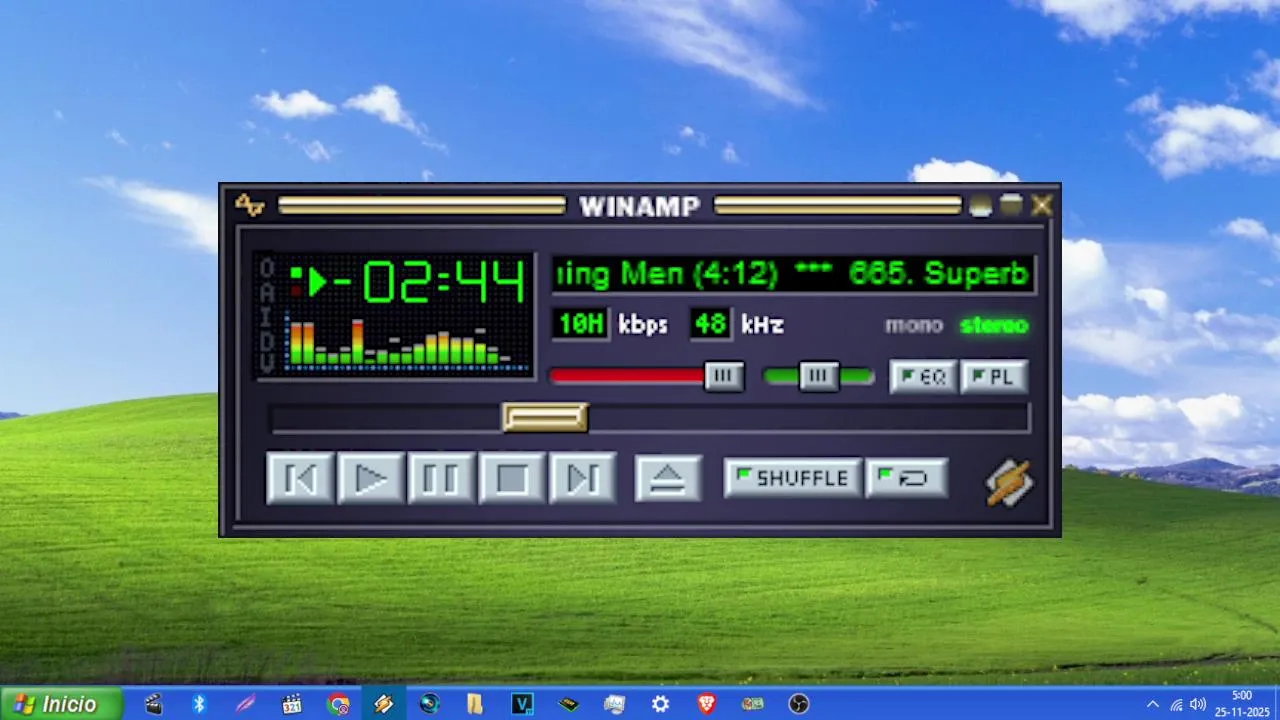Click the scrolling song title display
Screen dimensions: 1280x720
click(x=793, y=274)
